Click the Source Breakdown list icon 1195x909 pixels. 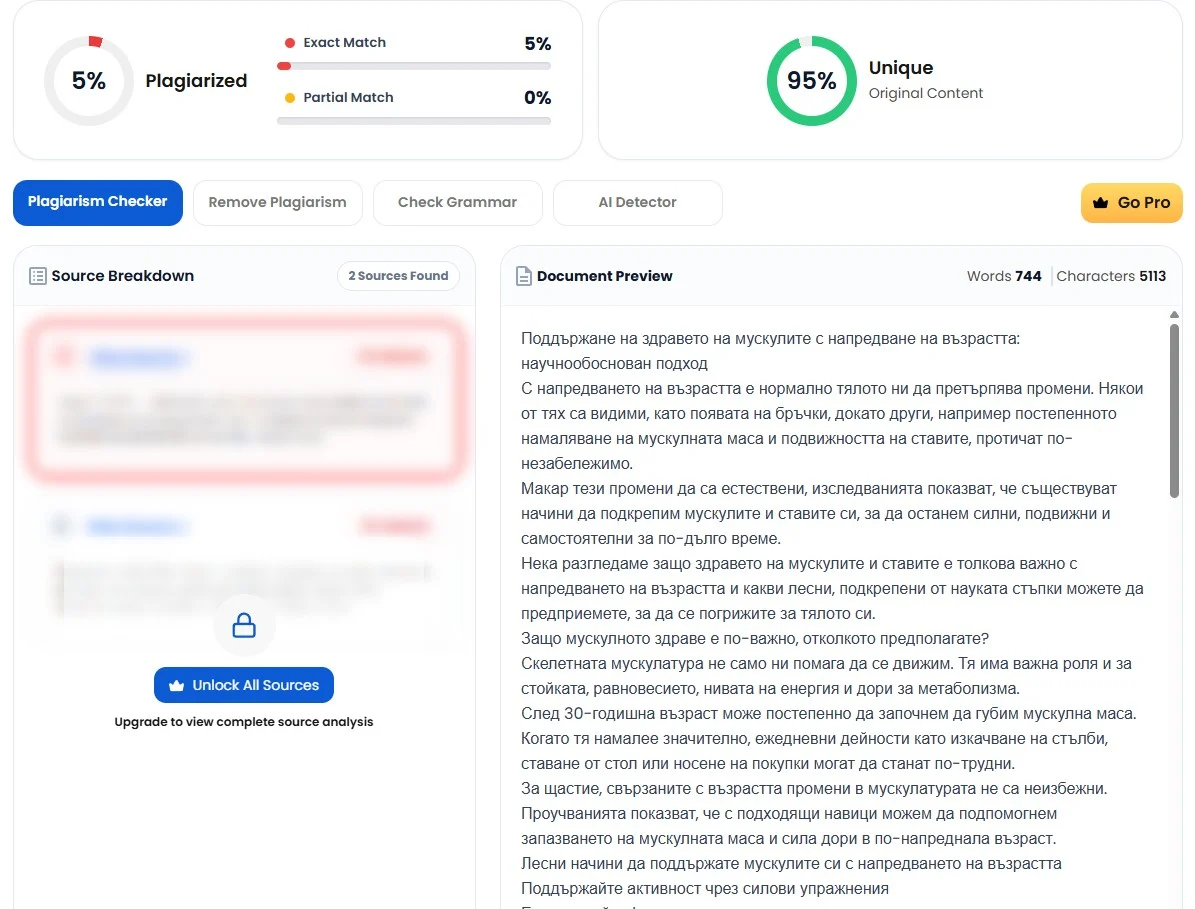(x=37, y=276)
